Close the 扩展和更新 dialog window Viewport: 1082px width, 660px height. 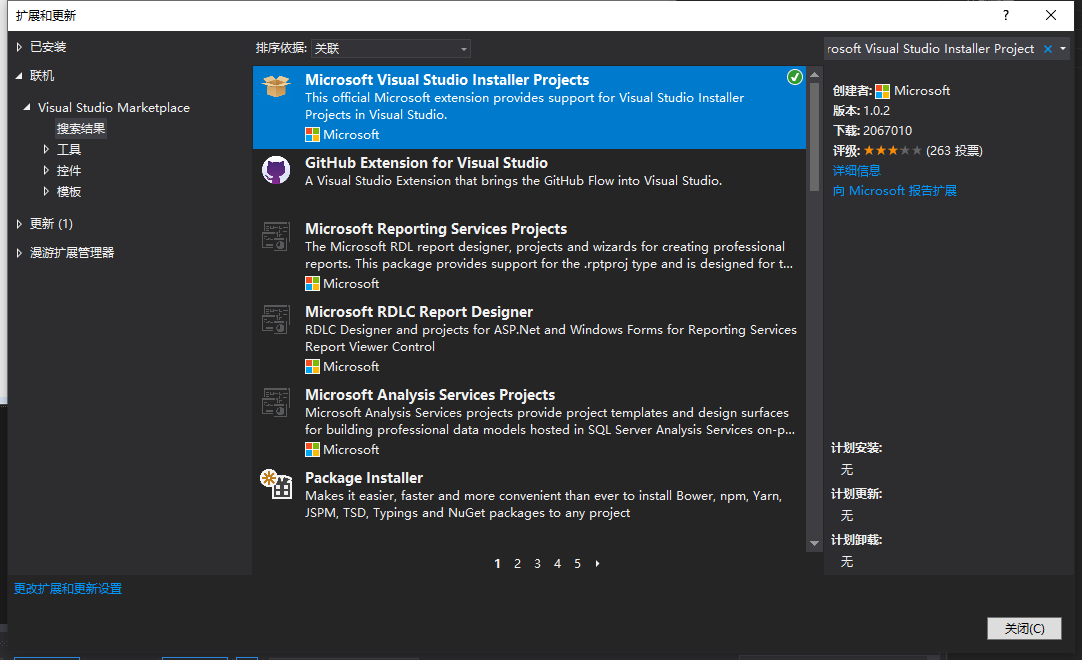[1051, 15]
